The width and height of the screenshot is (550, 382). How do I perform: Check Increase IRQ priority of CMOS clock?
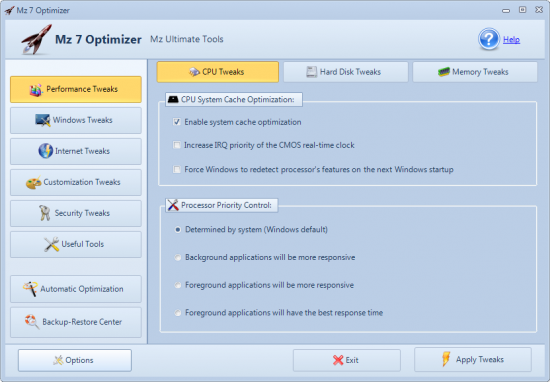pyautogui.click(x=177, y=145)
